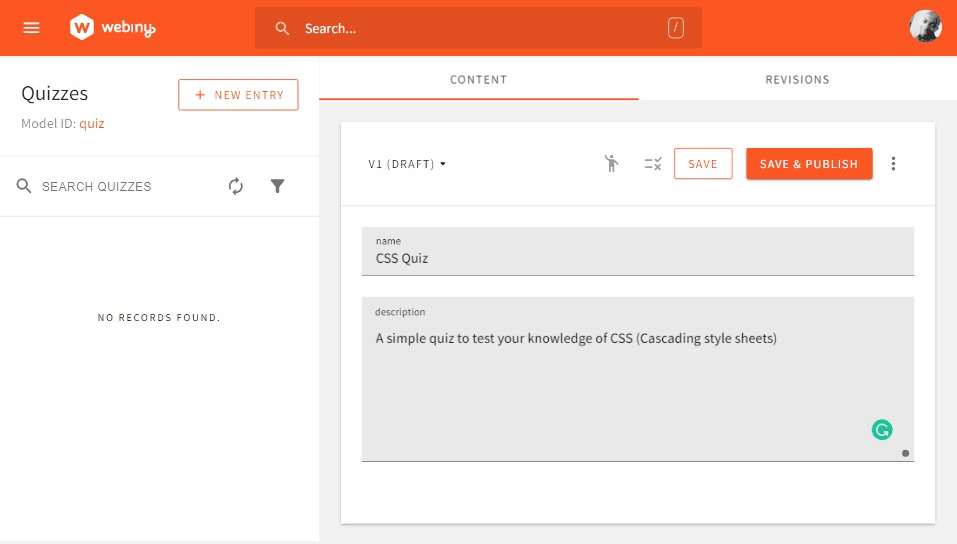Click into the name field
This screenshot has width=957, height=544.
point(637,258)
